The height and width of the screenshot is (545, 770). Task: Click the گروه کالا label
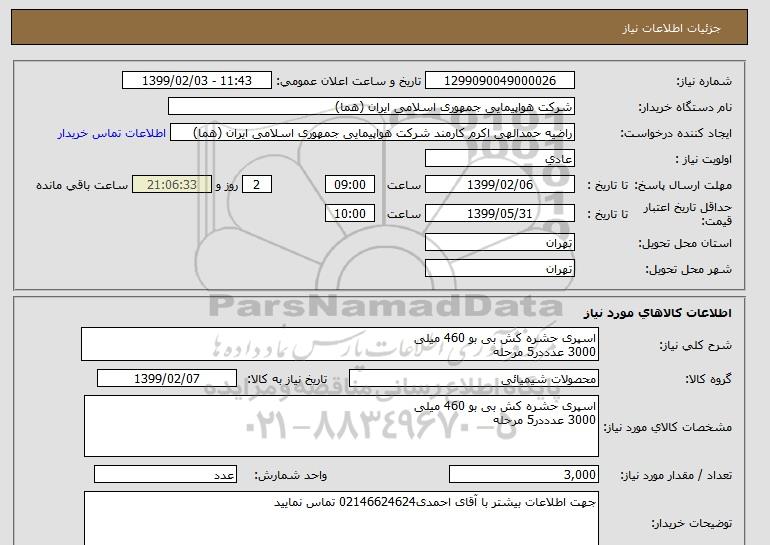coord(709,379)
